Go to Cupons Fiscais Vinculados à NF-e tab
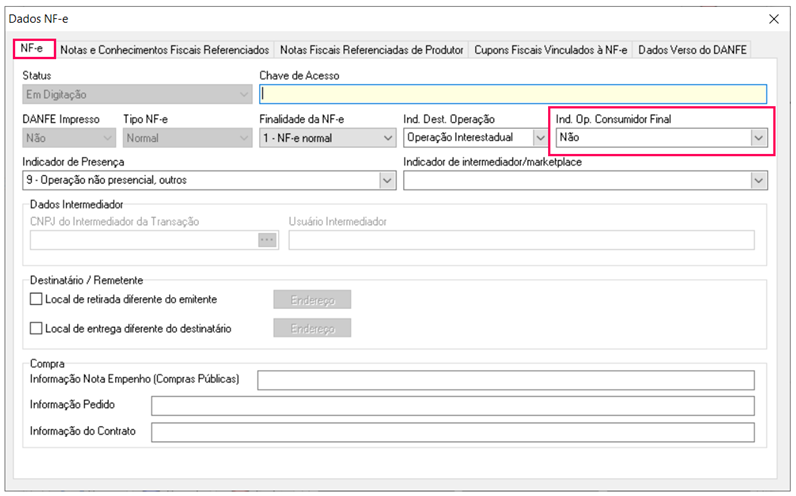796x496 pixels. (x=551, y=50)
